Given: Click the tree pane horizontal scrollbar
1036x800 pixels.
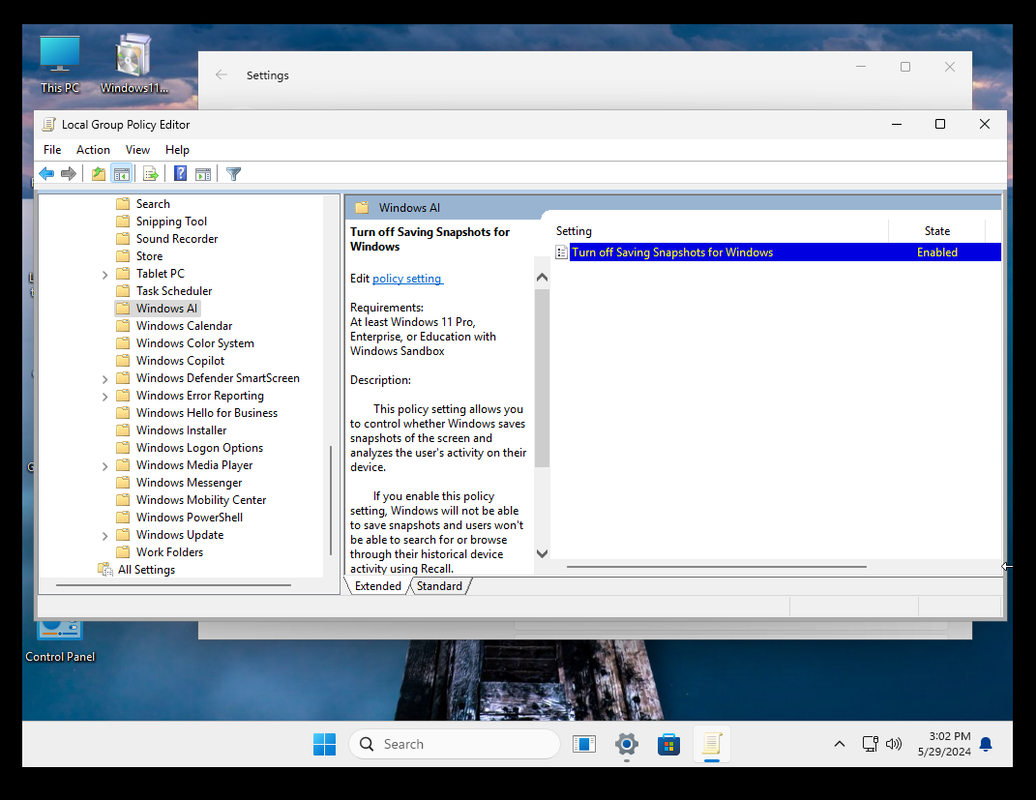Looking at the screenshot, I should 173,585.
